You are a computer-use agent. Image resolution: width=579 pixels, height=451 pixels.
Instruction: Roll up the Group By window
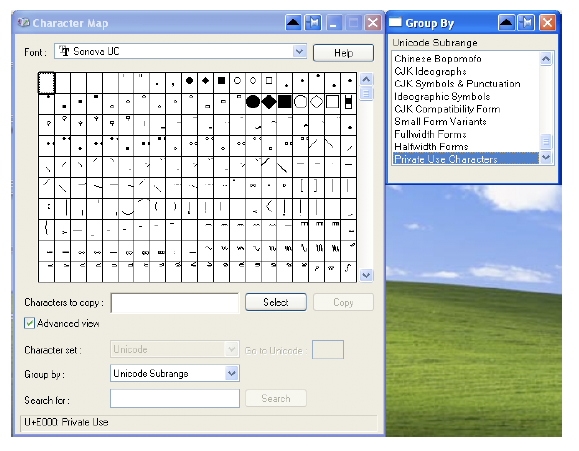(x=506, y=23)
